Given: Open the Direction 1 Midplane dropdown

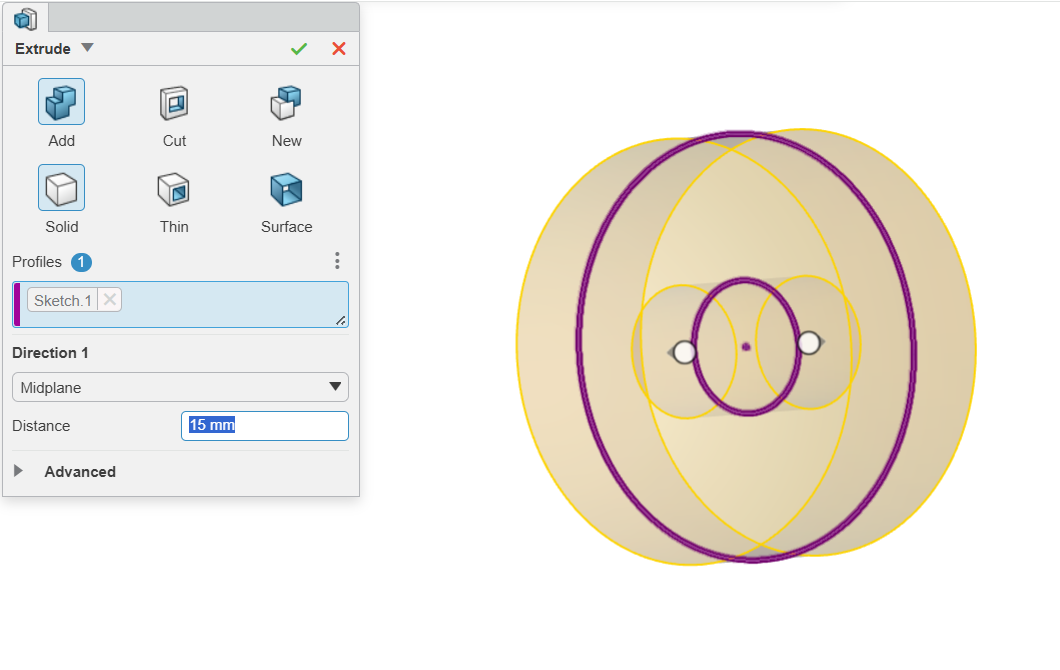Looking at the screenshot, I should pos(180,387).
